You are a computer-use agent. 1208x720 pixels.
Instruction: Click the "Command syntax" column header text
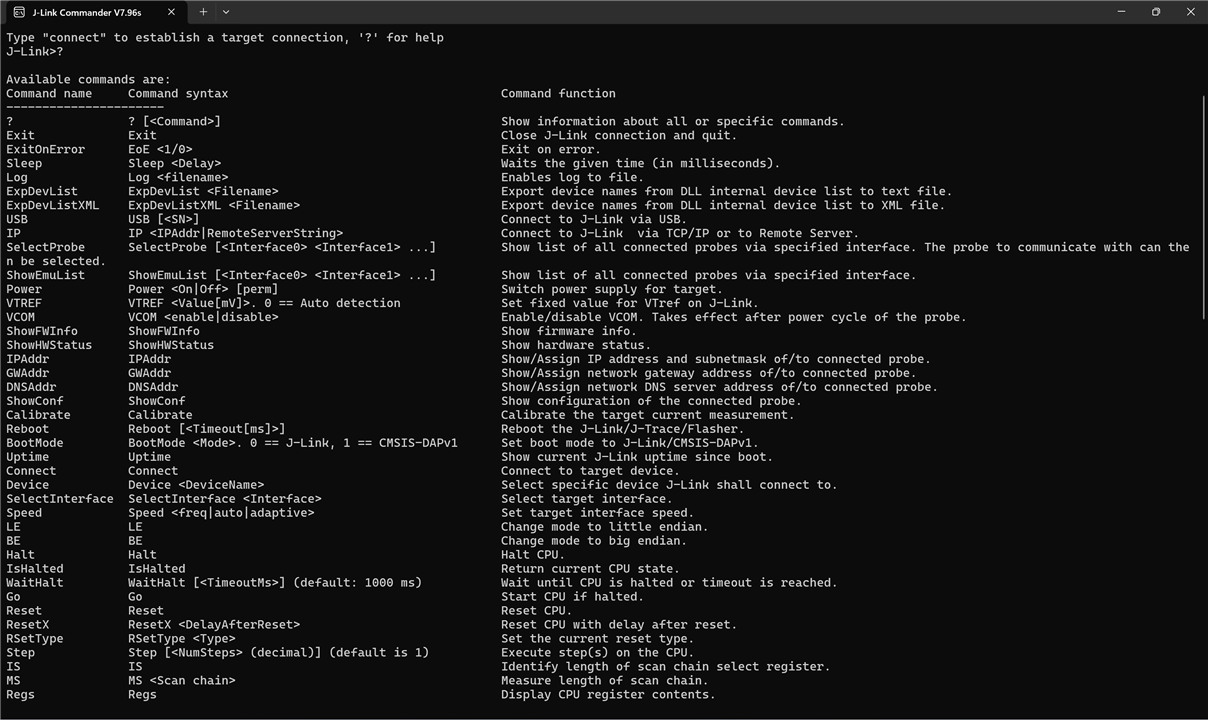(178, 94)
